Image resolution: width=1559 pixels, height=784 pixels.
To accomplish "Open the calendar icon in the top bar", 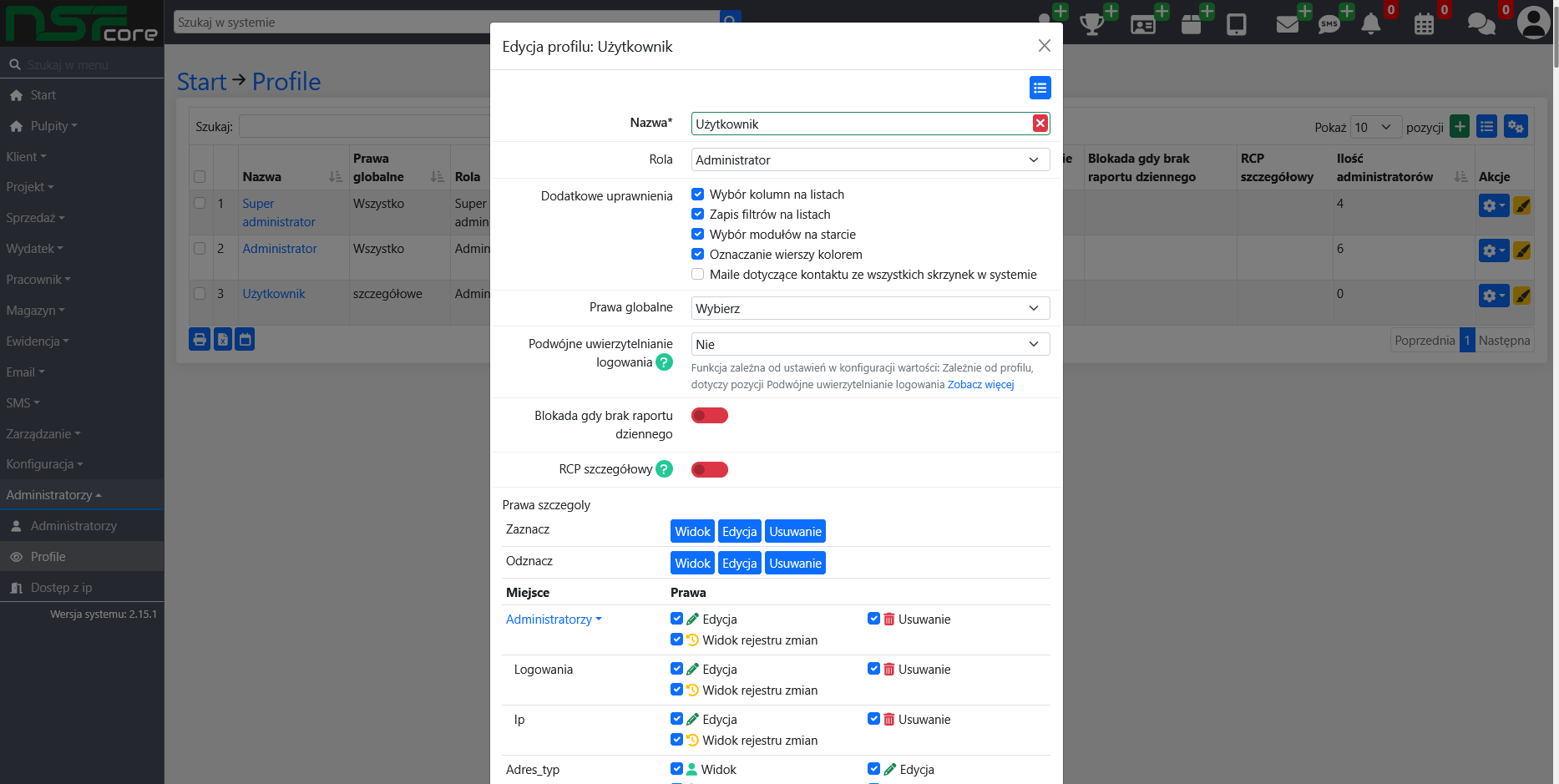I will pos(1424,23).
